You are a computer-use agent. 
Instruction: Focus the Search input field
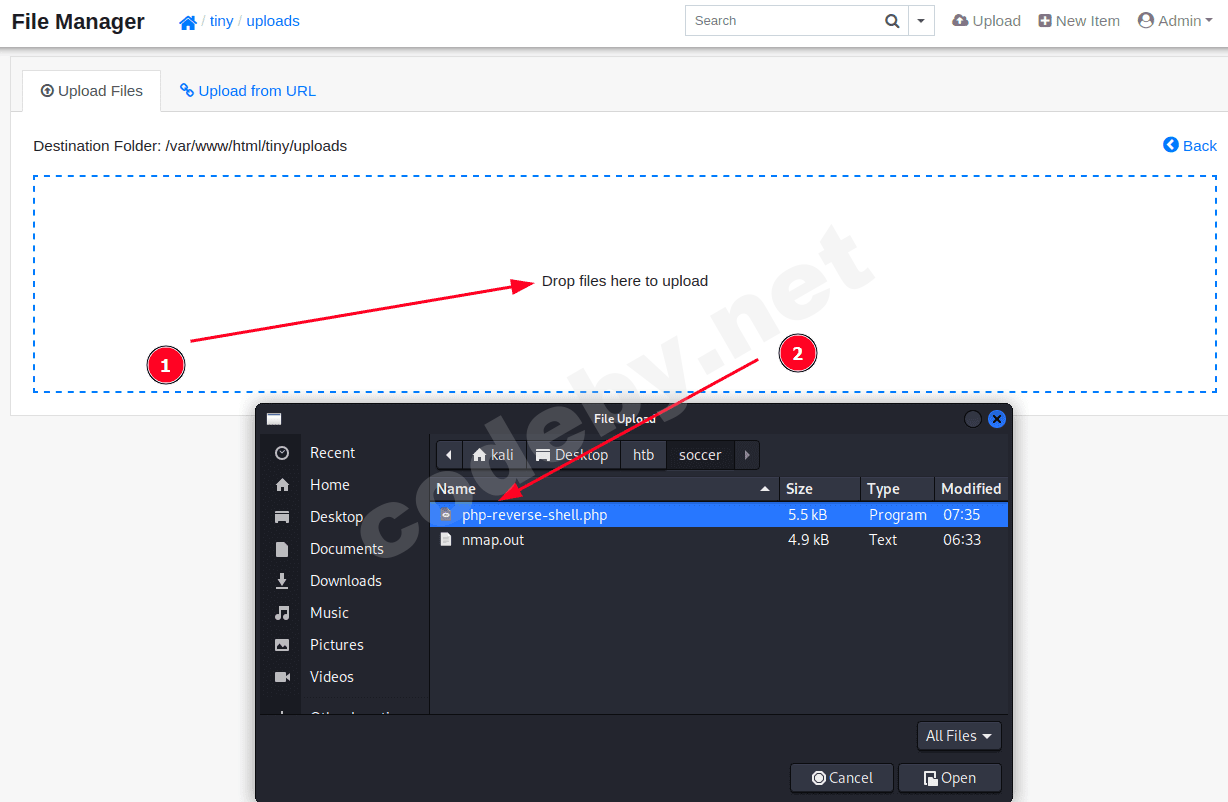point(782,20)
